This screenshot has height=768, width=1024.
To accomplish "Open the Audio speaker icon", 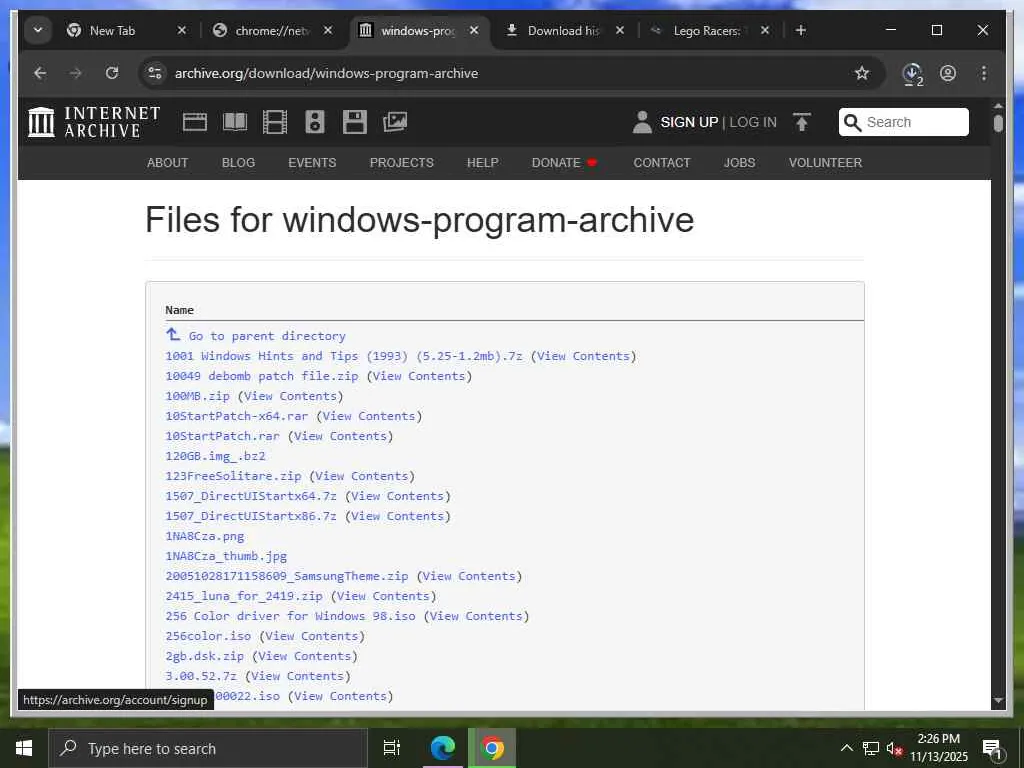I will tap(315, 122).
